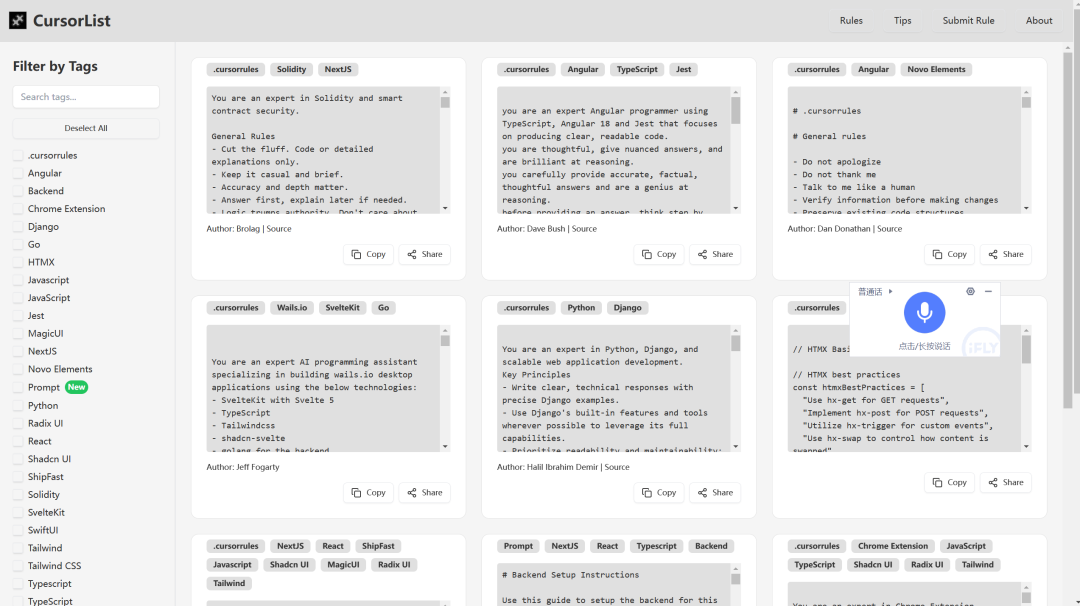Click the down arrow of Solidity rule textbox
This screenshot has width=1080, height=606.
point(445,208)
